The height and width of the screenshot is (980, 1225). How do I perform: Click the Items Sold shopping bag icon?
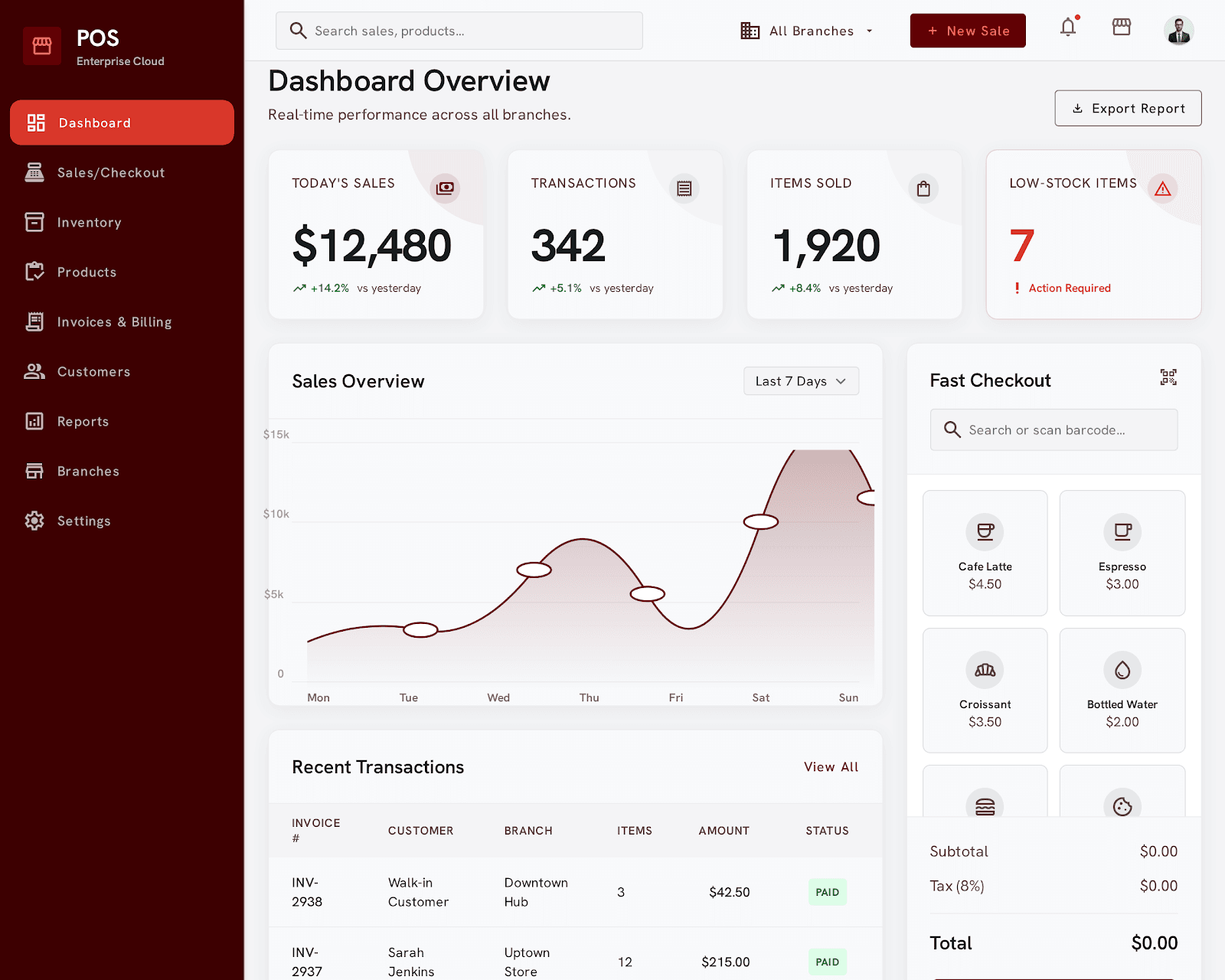[923, 188]
